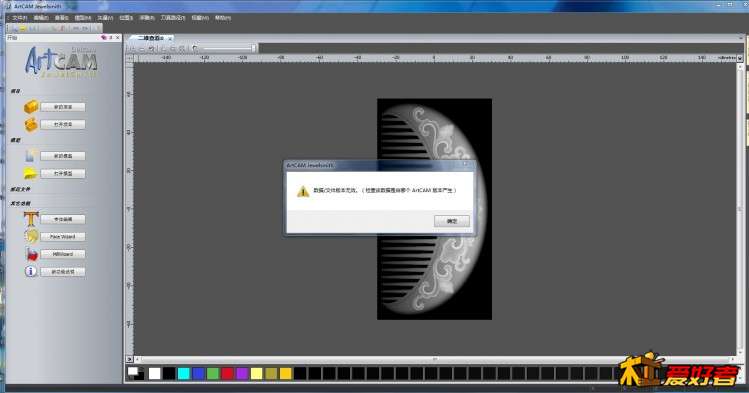Click the large T font editor icon

coord(31,219)
